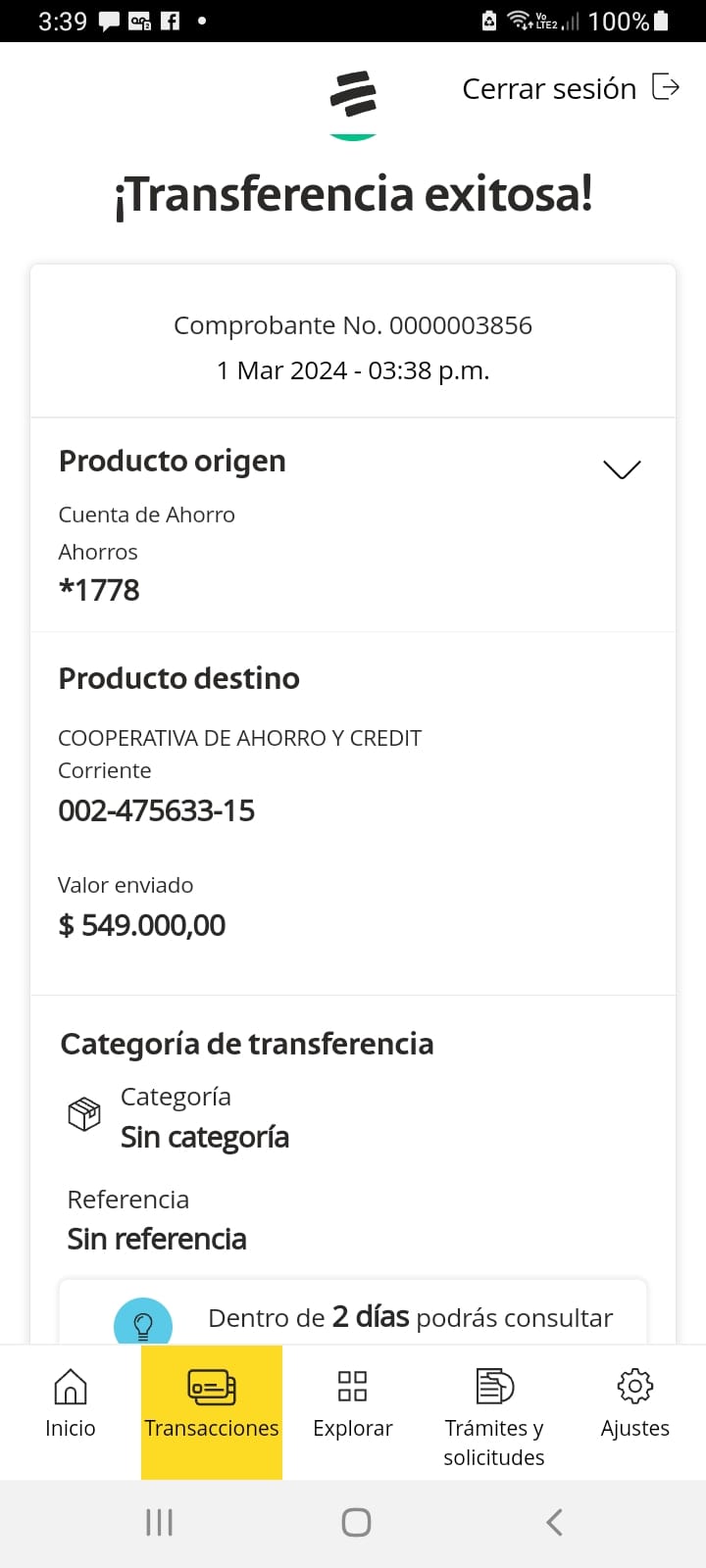Viewport: 706px width, 1568px height.
Task: Tap Android back navigation button
Action: 554,1522
